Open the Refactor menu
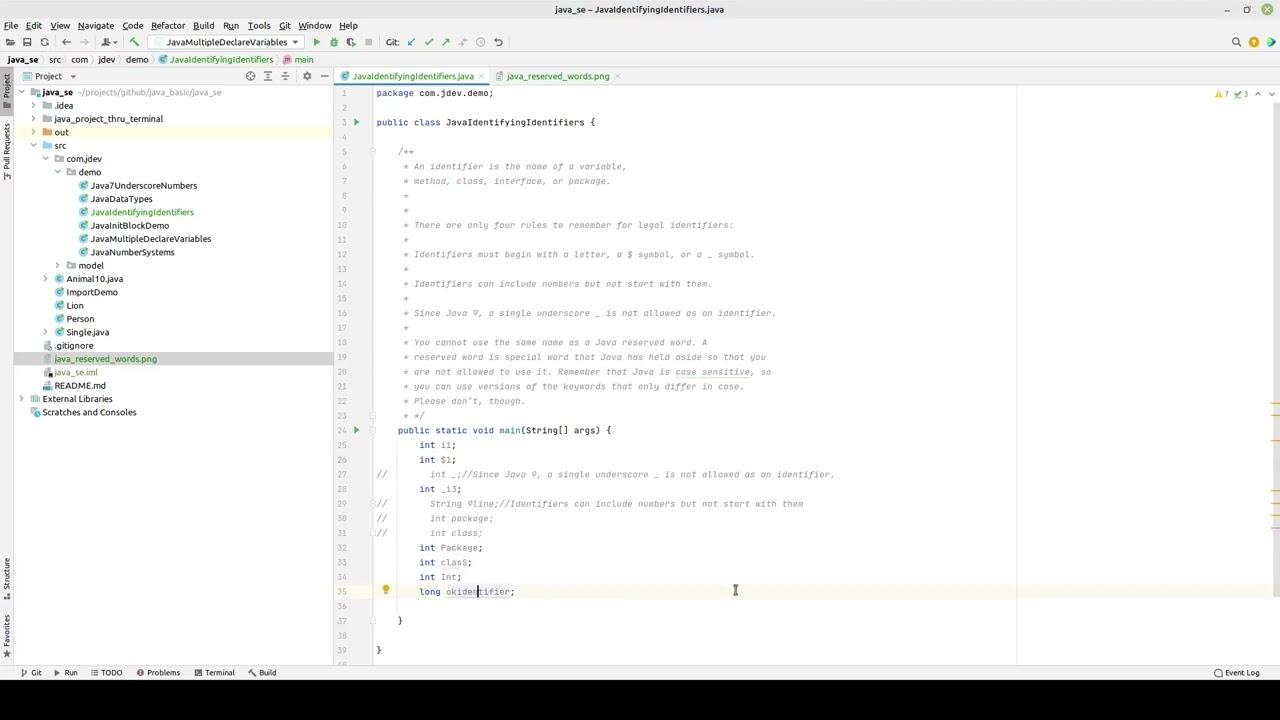 tap(168, 25)
